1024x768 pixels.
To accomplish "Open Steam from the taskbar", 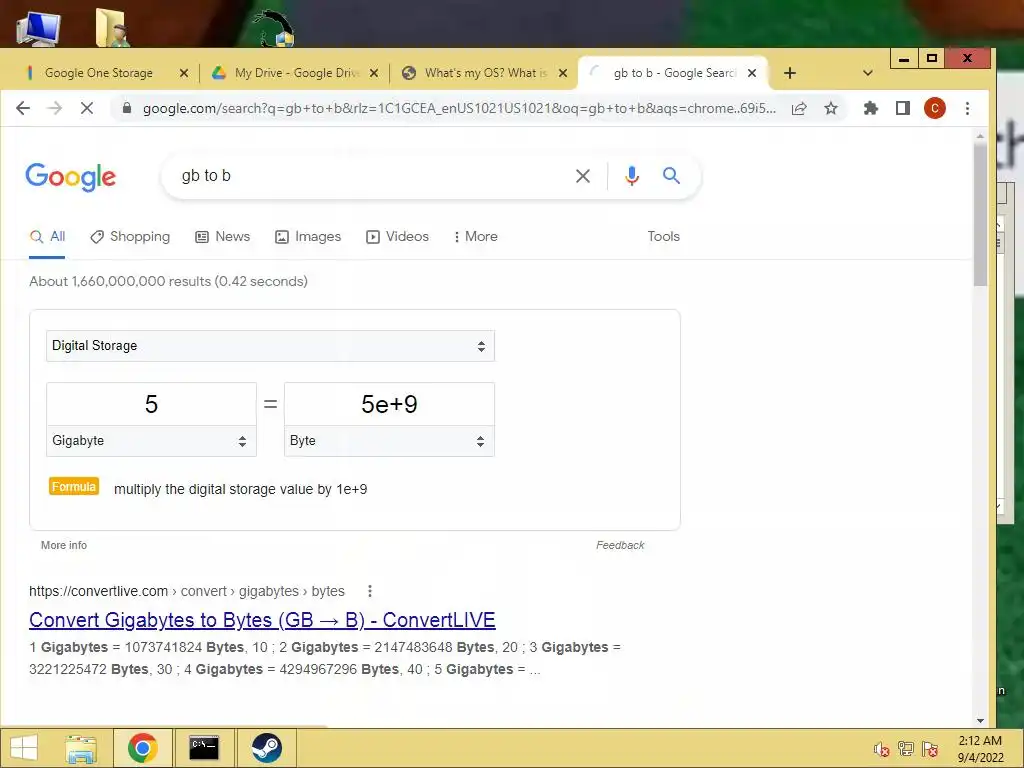I will click(266, 748).
